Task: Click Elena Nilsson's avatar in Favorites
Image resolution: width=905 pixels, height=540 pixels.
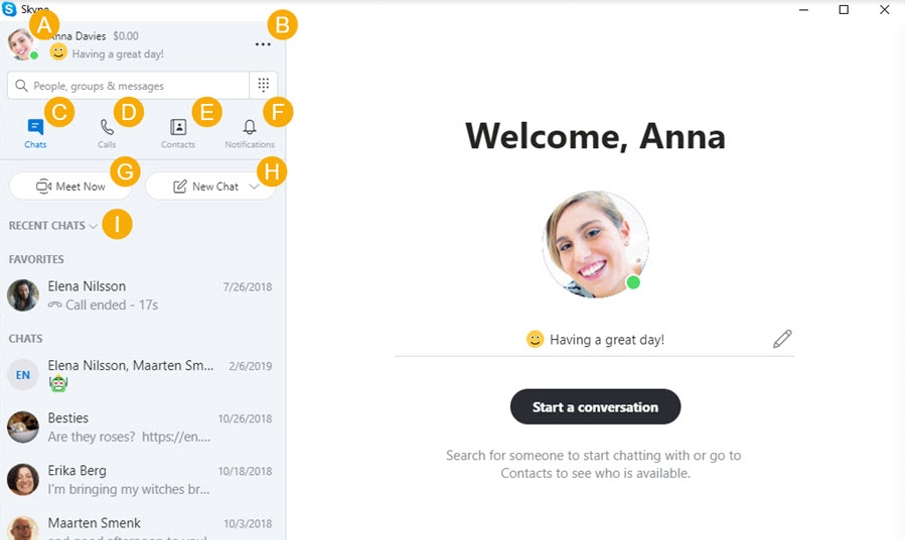Action: pos(23,295)
